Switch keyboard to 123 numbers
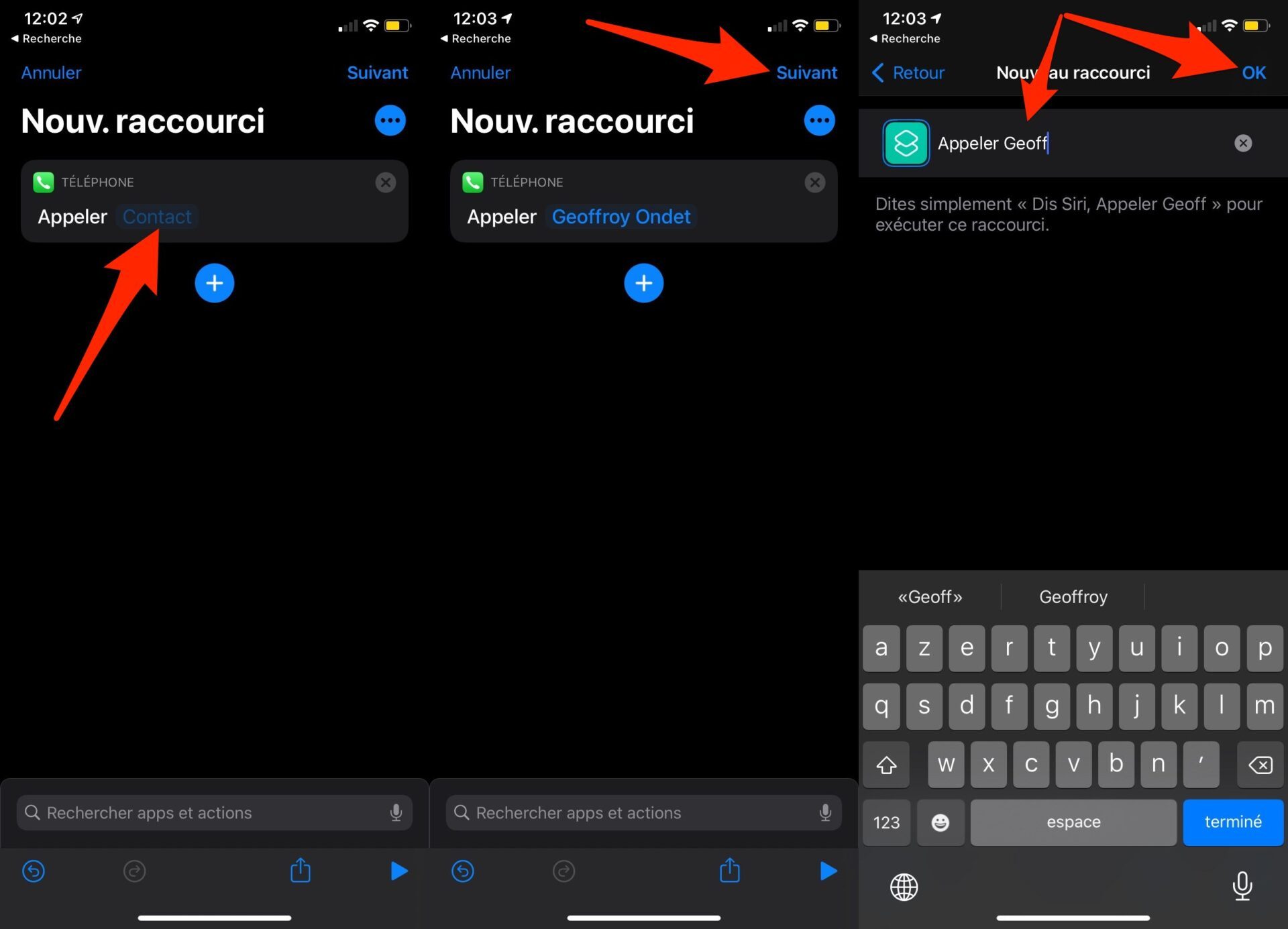This screenshot has height=929, width=1288. click(x=886, y=822)
